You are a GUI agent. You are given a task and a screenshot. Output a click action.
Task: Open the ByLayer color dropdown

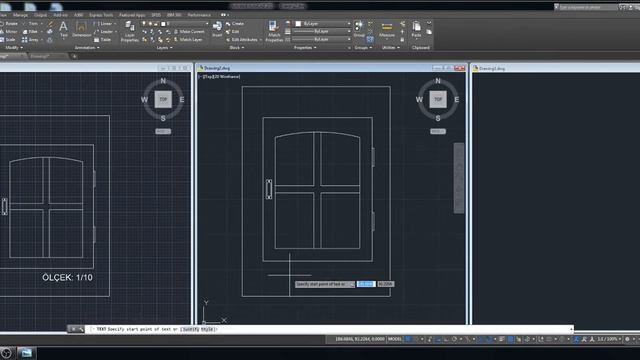(x=322, y=24)
